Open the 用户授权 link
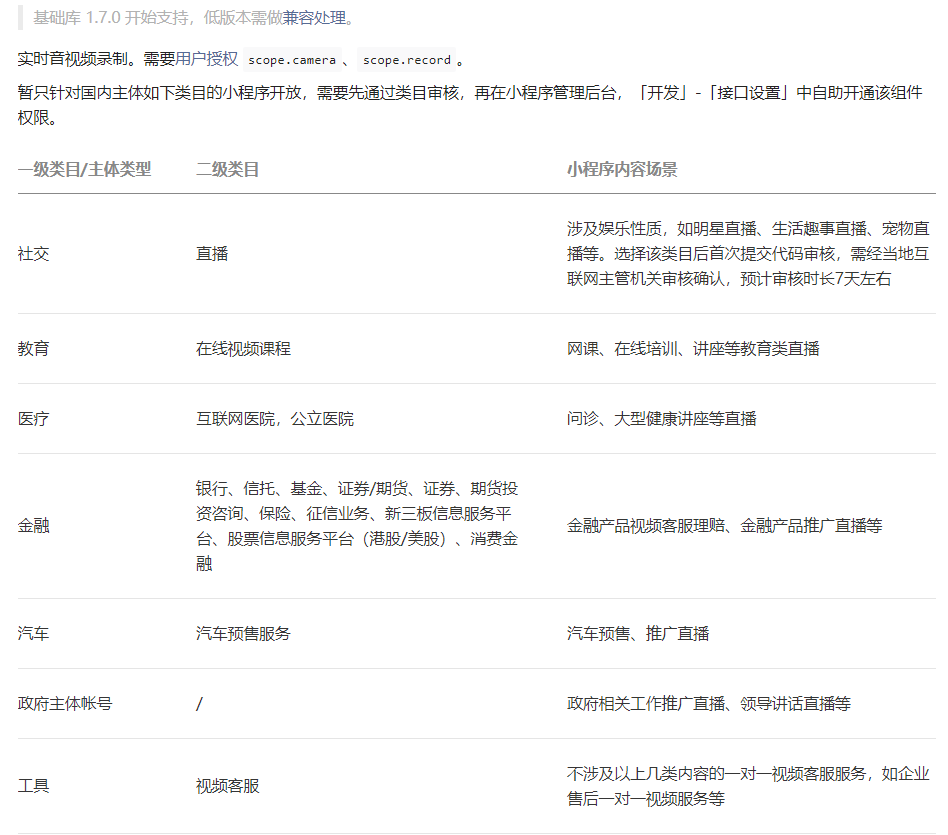This screenshot has width=948, height=835. pyautogui.click(x=206, y=59)
